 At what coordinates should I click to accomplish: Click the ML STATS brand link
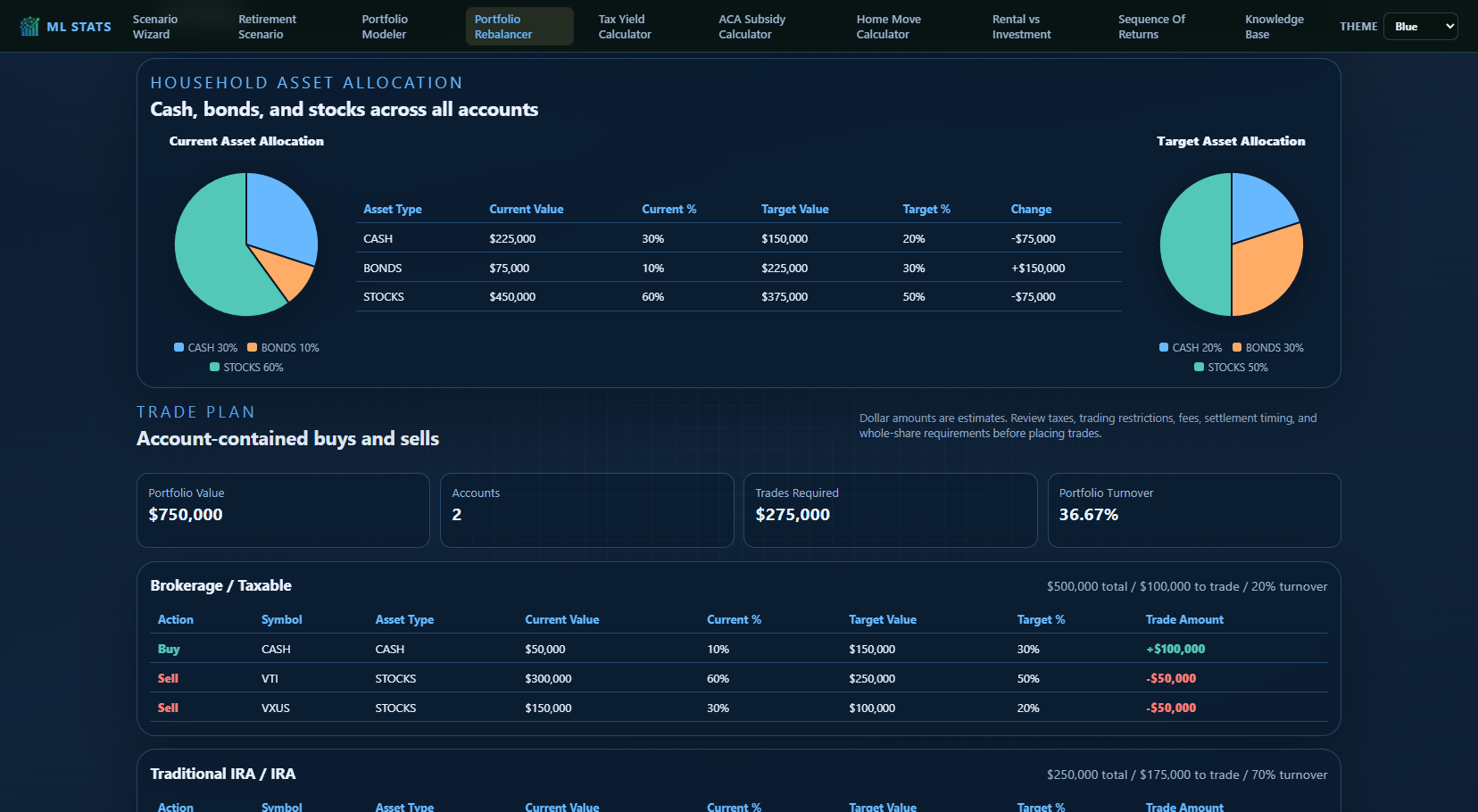click(x=66, y=27)
